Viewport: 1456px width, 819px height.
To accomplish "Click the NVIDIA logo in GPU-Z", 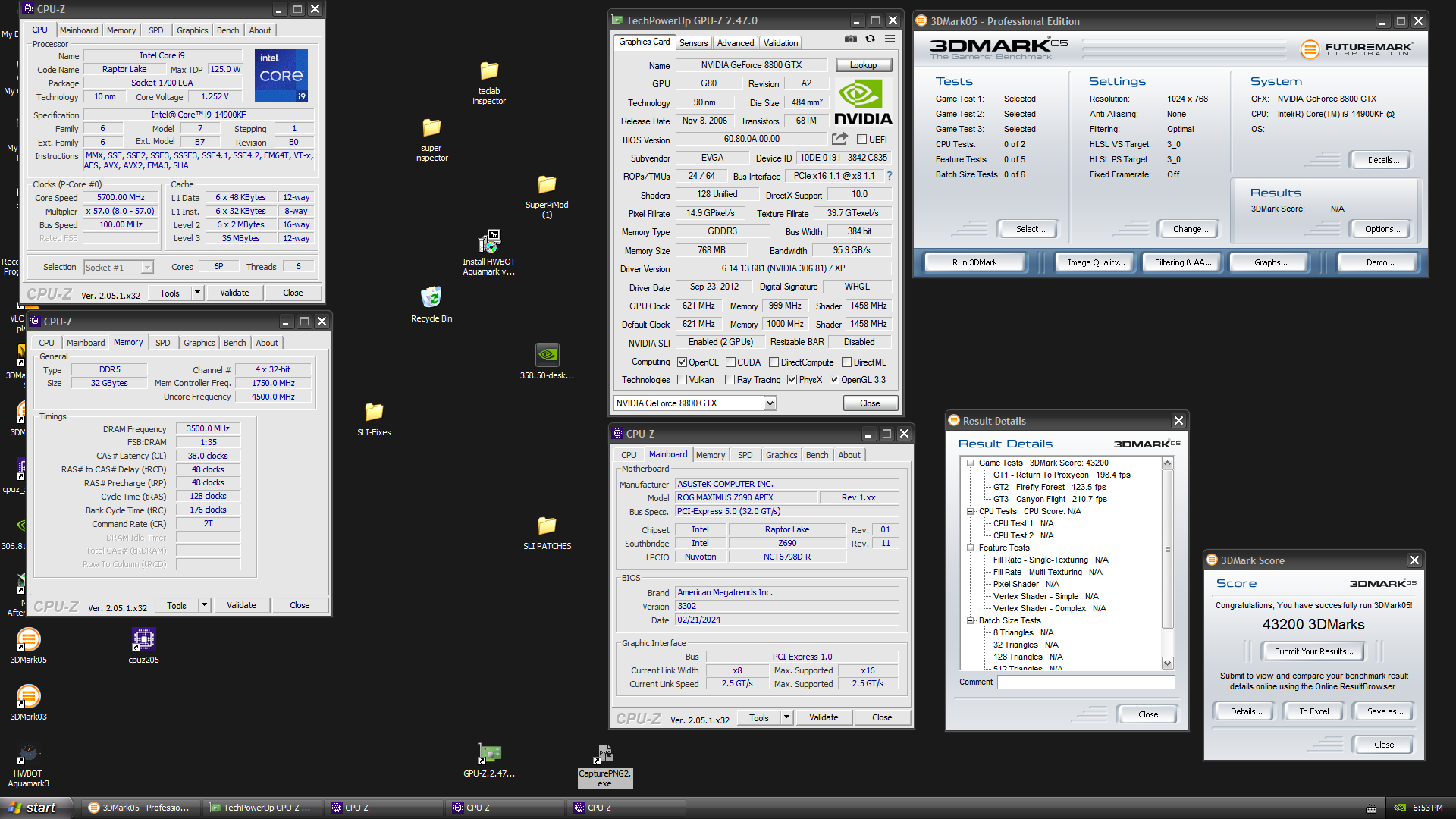I will (x=863, y=102).
